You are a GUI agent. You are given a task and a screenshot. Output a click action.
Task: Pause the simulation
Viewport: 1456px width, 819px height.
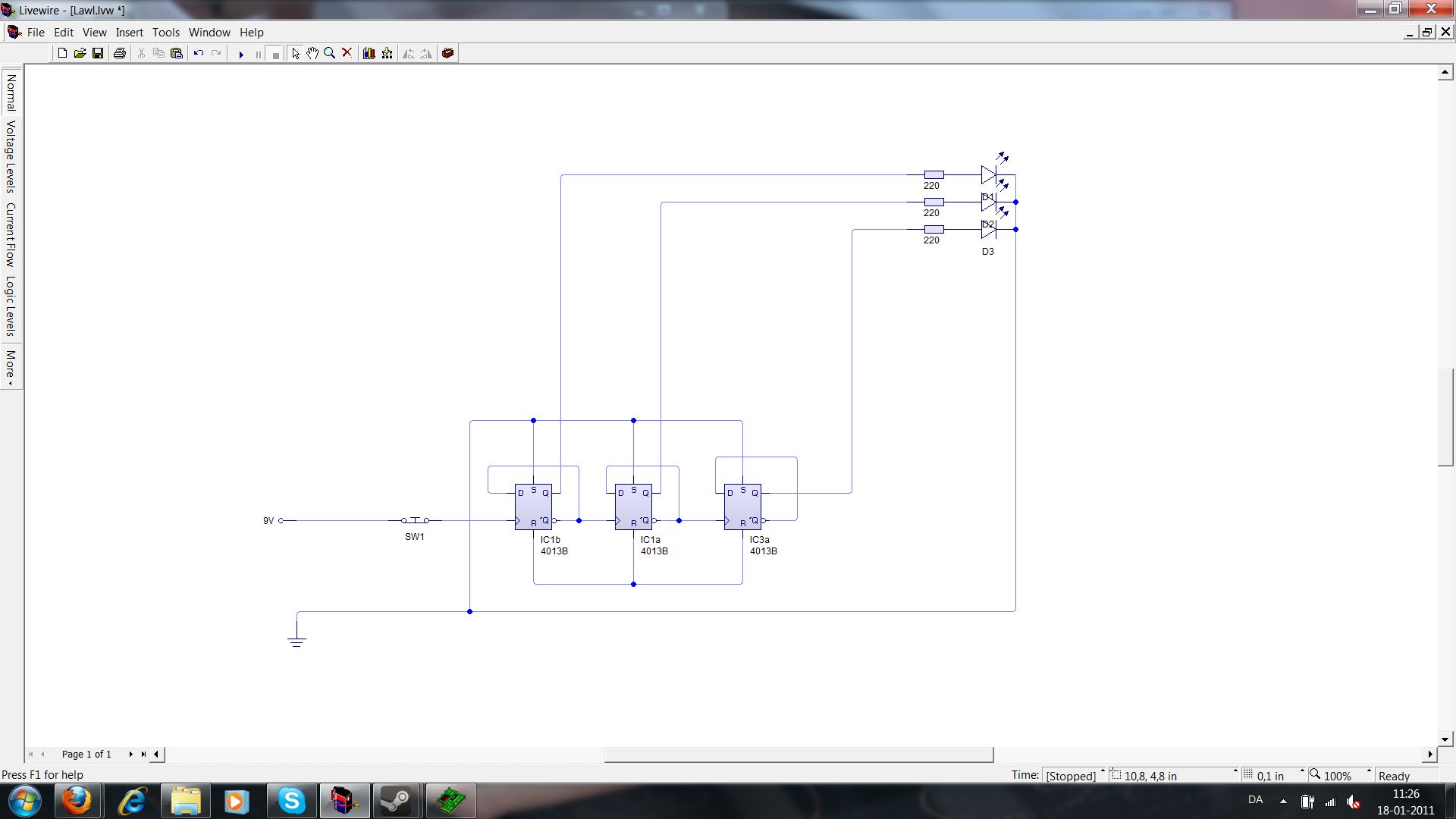click(x=259, y=54)
